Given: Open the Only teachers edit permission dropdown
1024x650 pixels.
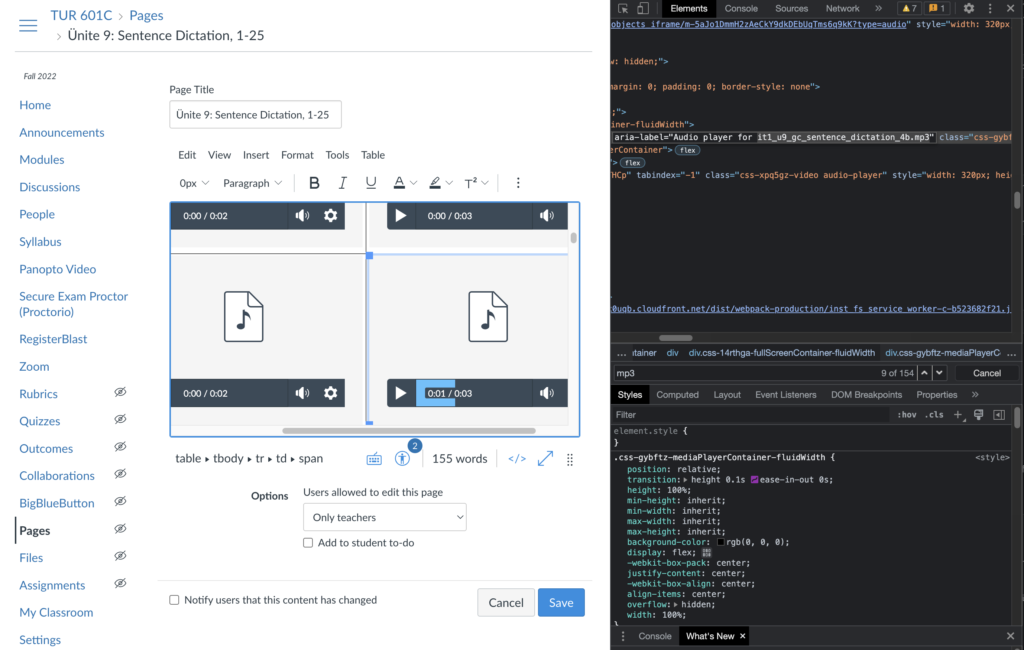Looking at the screenshot, I should (x=384, y=517).
